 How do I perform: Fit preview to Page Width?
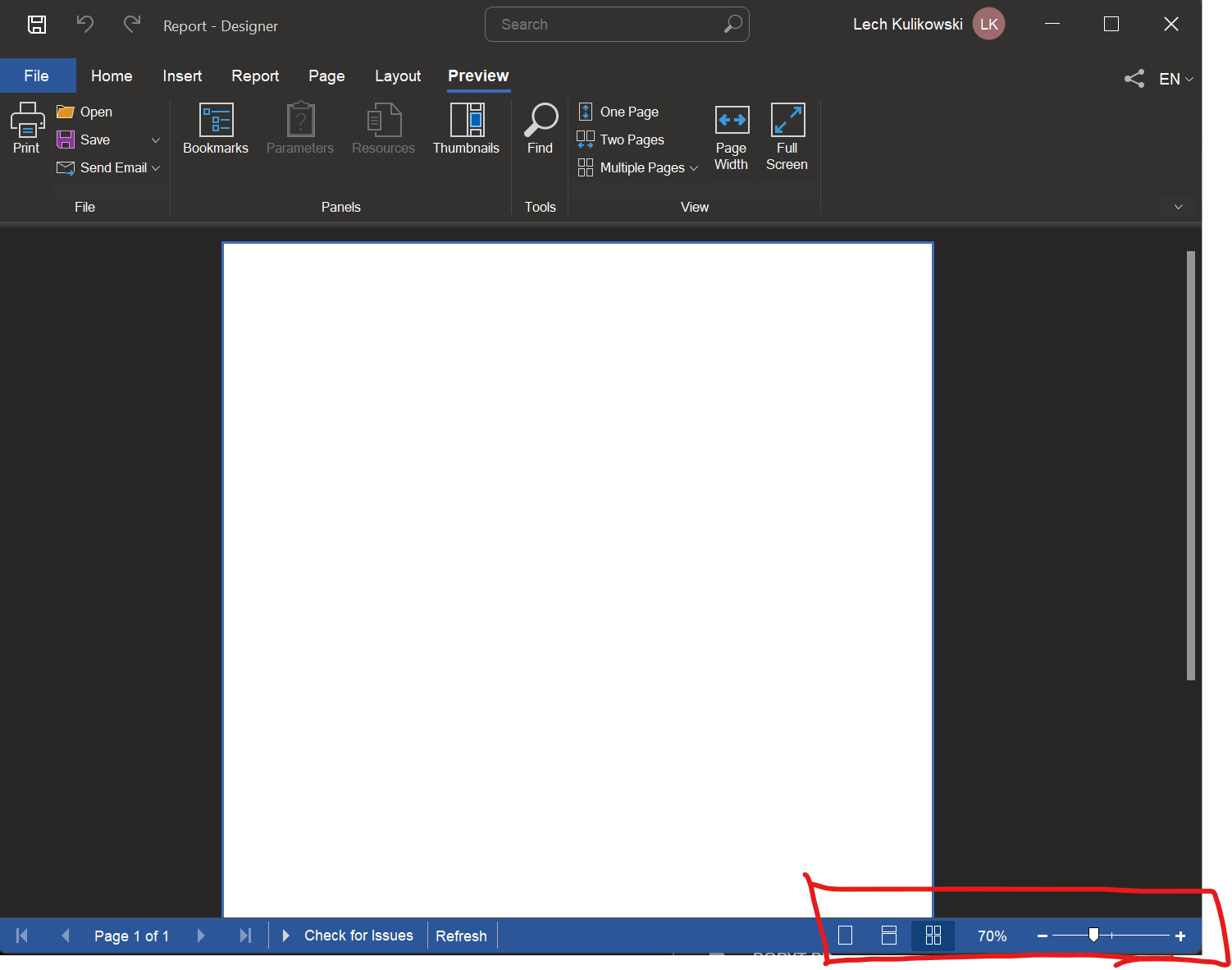731,136
